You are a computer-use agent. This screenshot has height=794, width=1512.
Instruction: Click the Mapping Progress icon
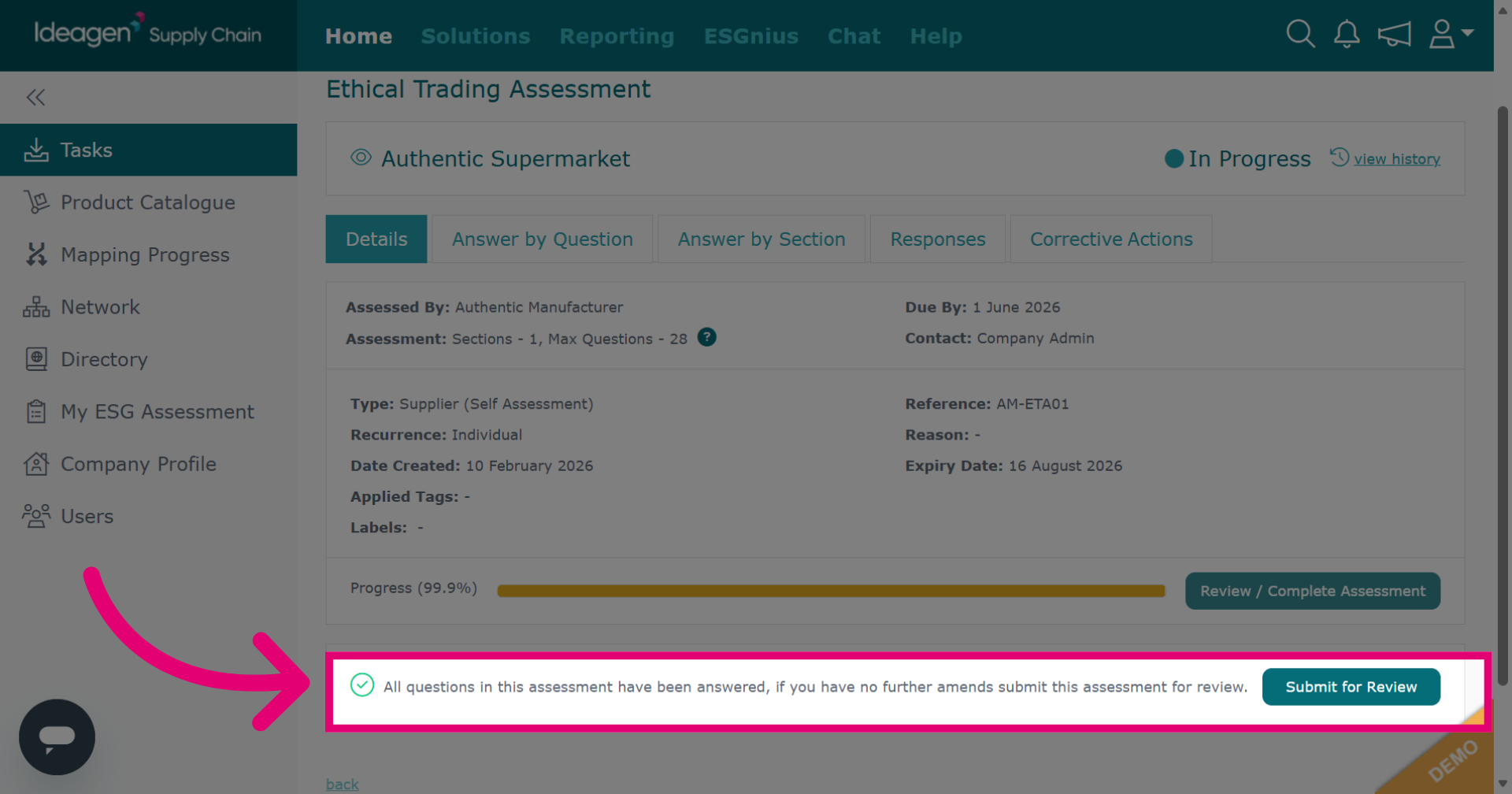[36, 254]
